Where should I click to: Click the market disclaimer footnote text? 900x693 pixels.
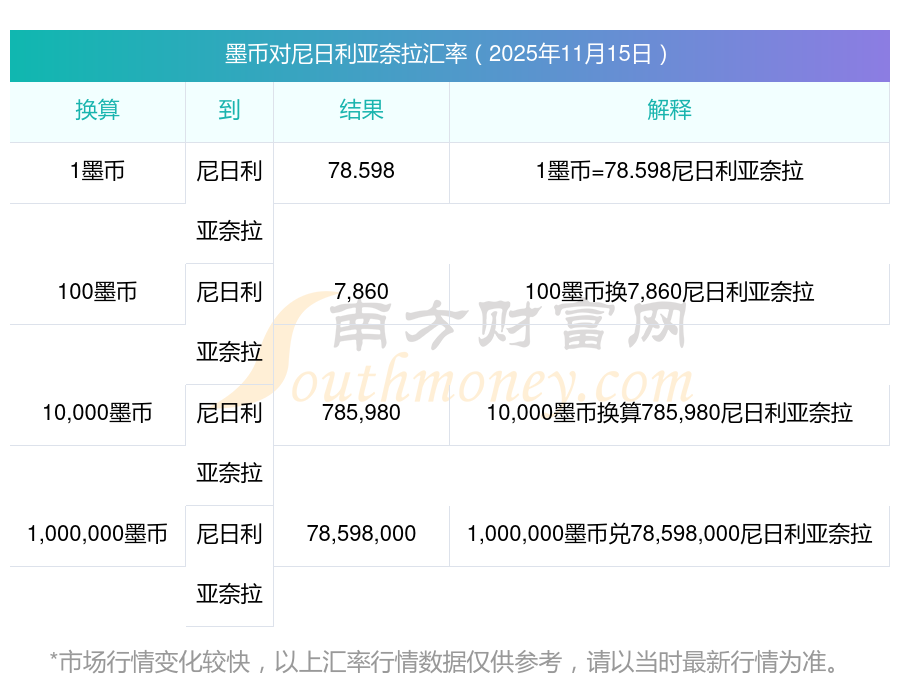(x=445, y=662)
